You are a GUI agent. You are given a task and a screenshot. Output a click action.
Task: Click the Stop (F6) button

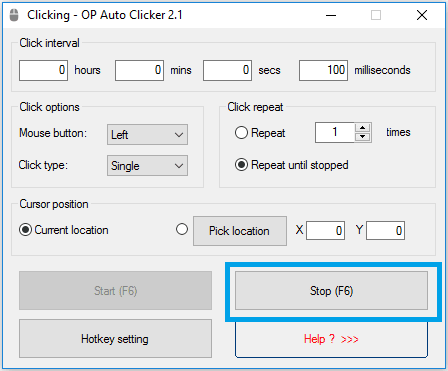click(x=331, y=291)
